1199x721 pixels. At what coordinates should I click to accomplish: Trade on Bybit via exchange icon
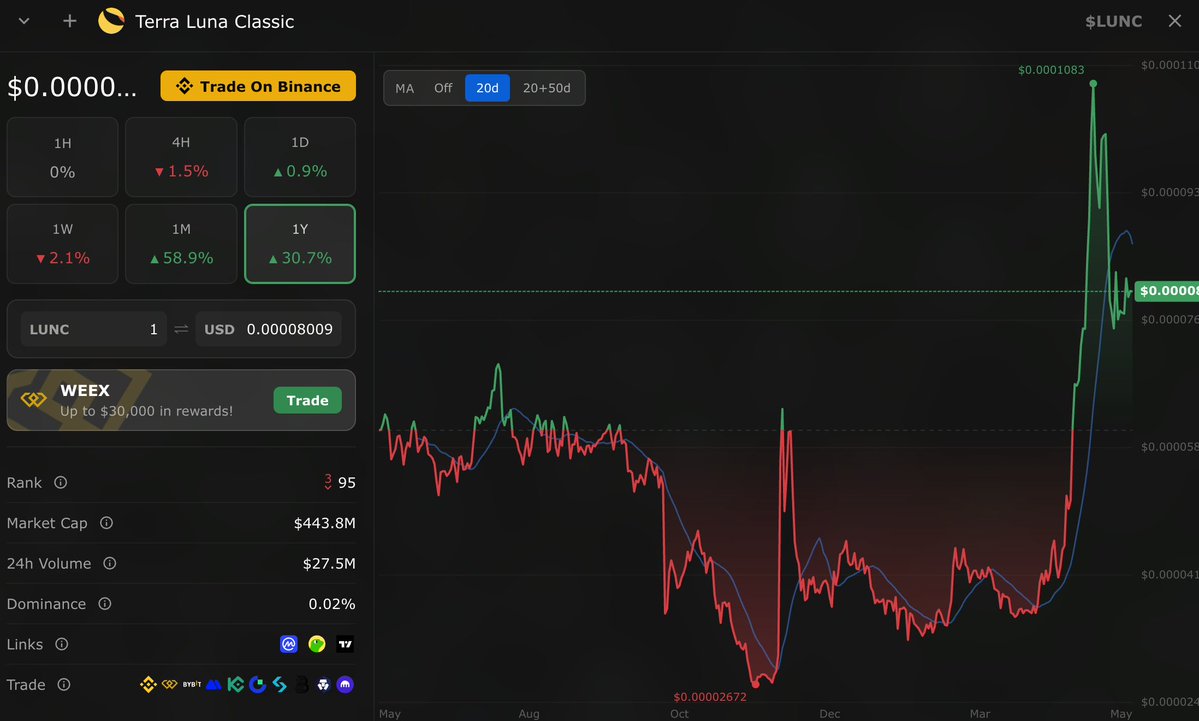(x=191, y=685)
